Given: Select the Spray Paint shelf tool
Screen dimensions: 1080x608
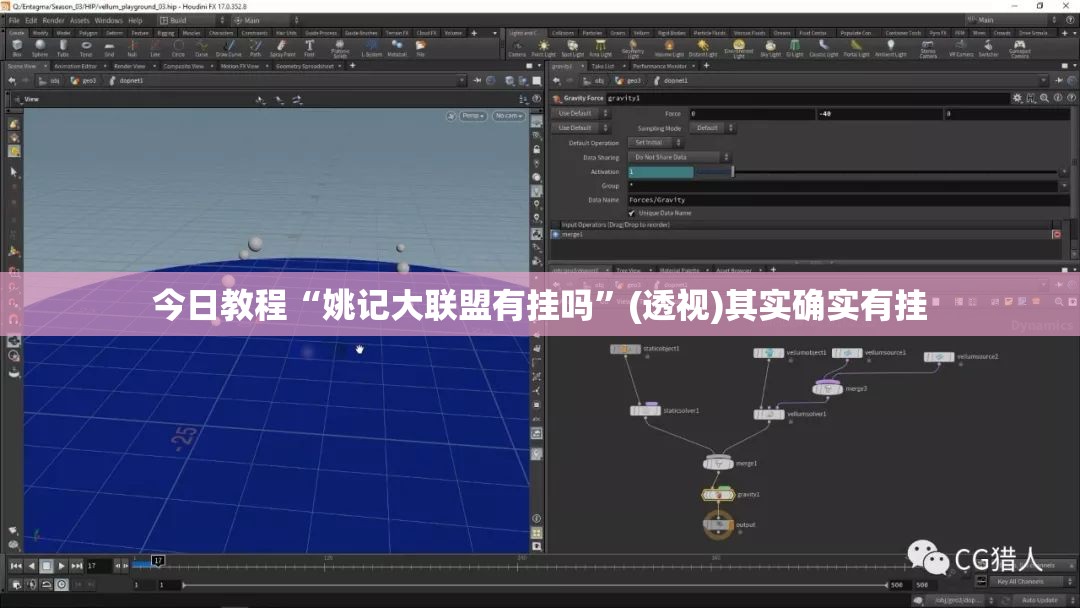Looking at the screenshot, I should pyautogui.click(x=282, y=48).
